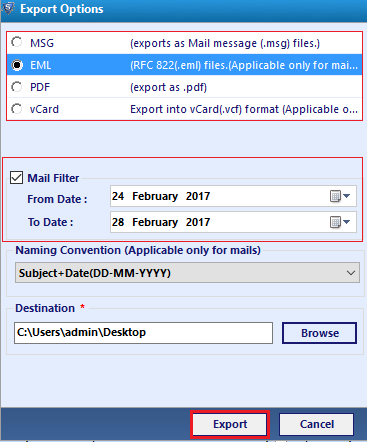Select the EML export radio button
The image size is (367, 442).
coord(17,65)
